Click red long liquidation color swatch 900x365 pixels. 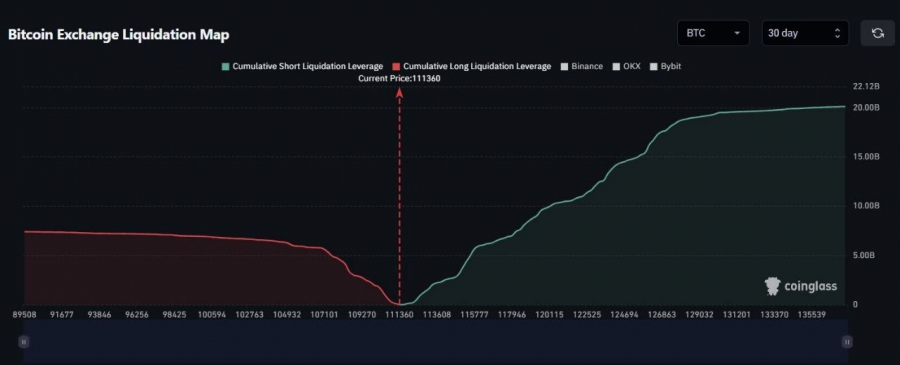pyautogui.click(x=395, y=67)
